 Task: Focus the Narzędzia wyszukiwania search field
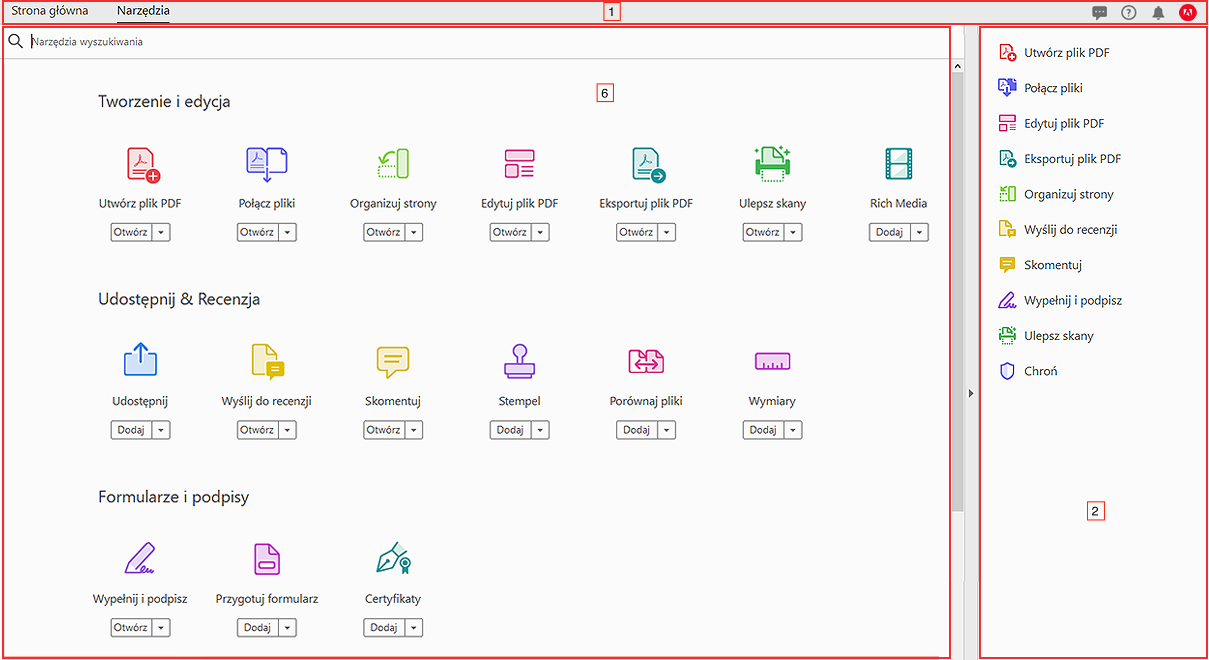pos(488,42)
